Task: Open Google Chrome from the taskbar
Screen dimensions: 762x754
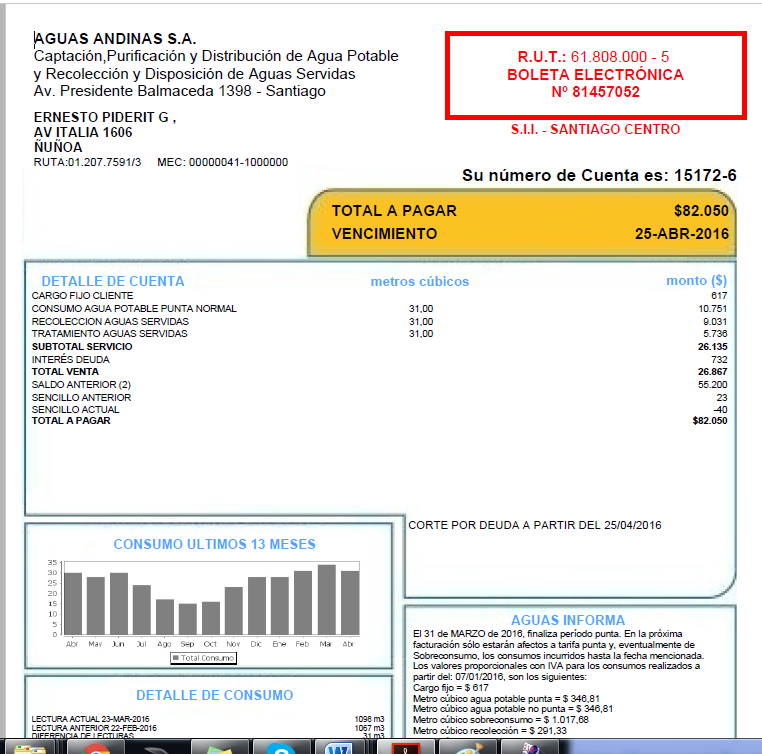Action: coord(96,748)
